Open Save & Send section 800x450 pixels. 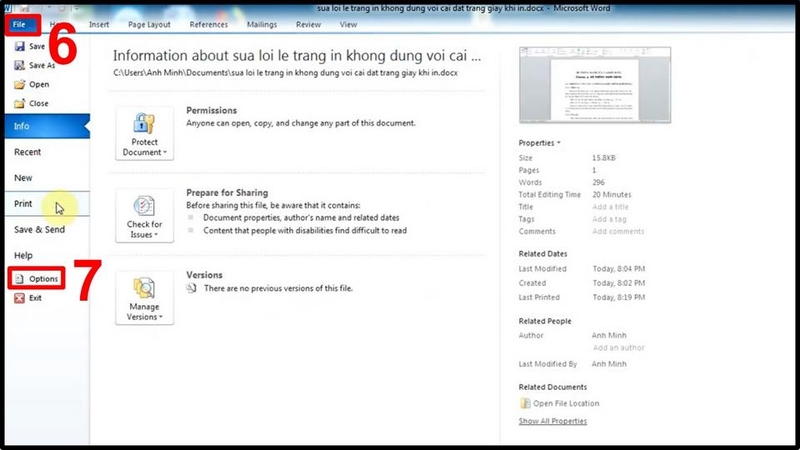coord(47,230)
